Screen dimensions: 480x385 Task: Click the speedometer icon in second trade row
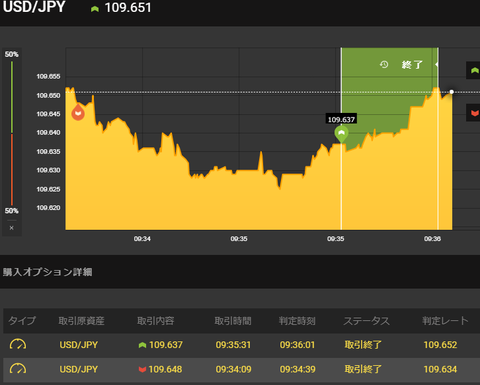coord(18,369)
